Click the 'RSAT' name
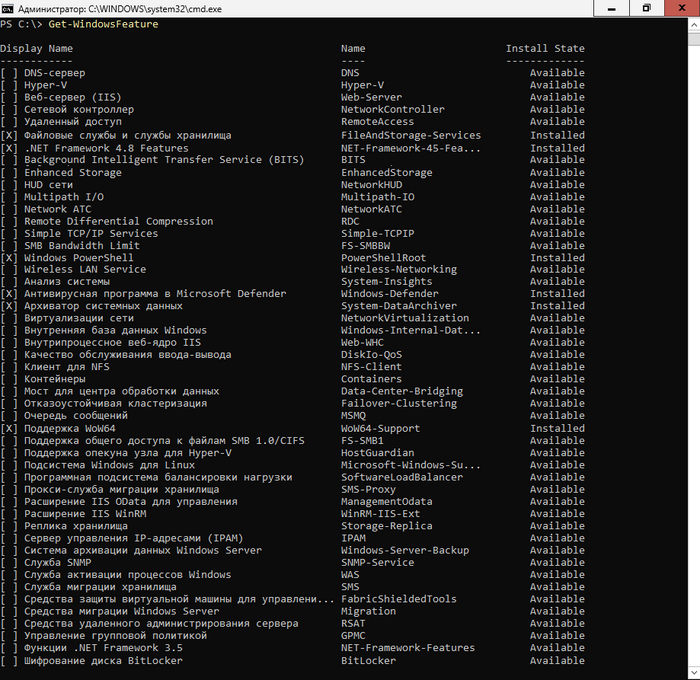The image size is (700, 680). pyautogui.click(x=353, y=623)
